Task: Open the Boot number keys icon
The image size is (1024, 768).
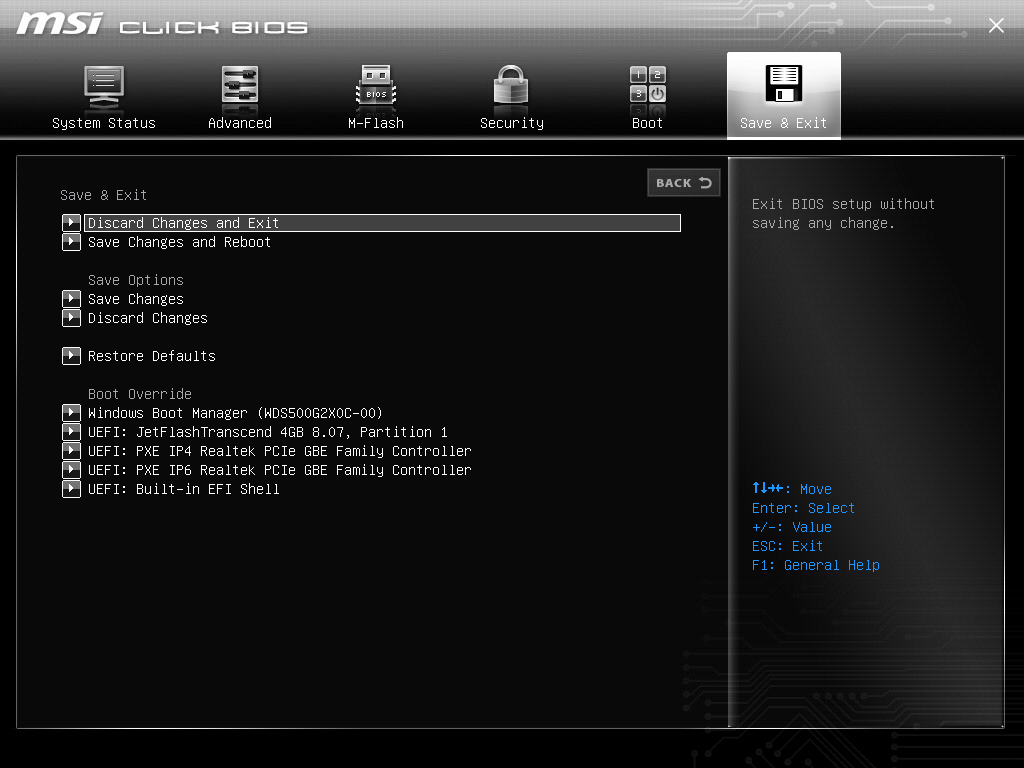Action: 648,85
